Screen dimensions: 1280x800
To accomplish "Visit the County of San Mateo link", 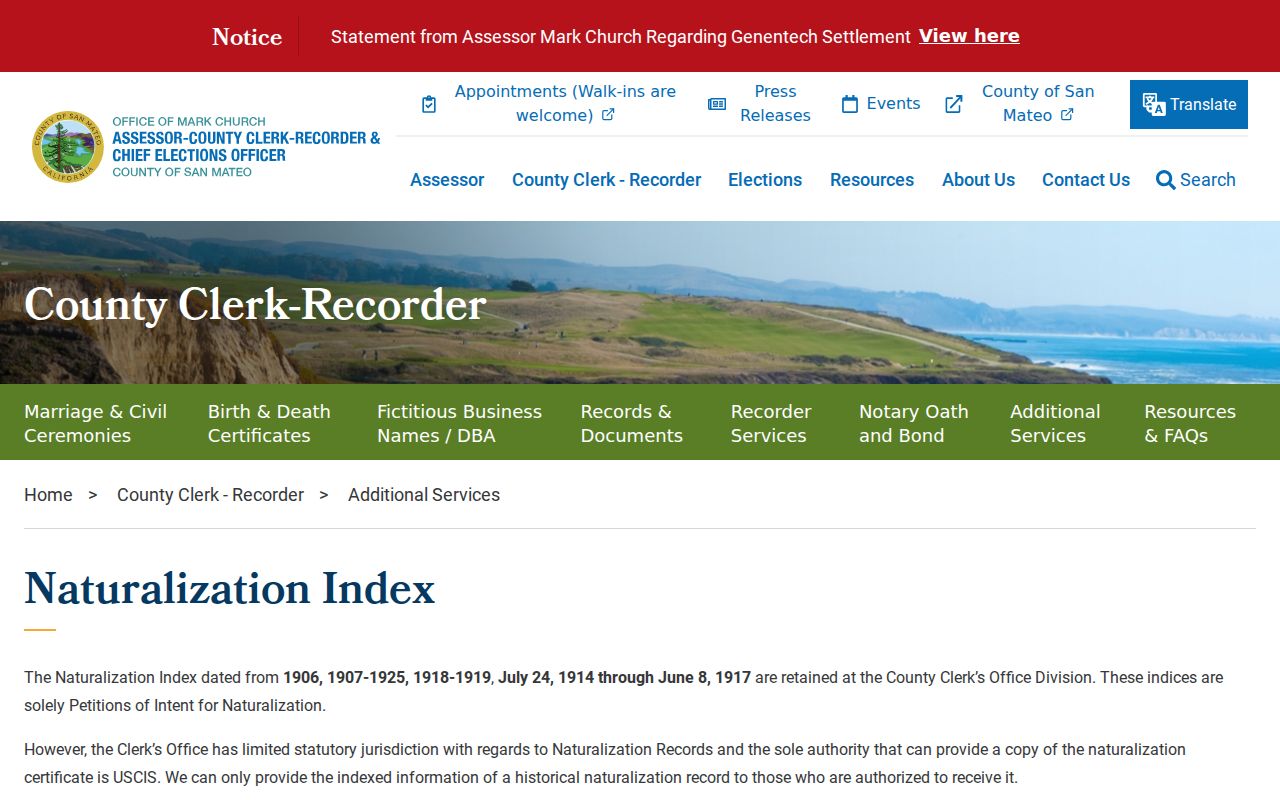I will point(1038,103).
